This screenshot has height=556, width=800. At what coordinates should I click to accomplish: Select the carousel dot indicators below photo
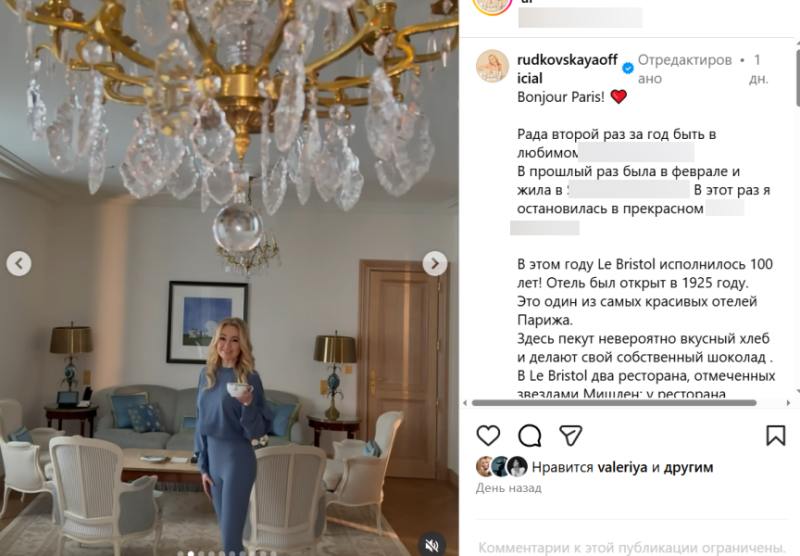coord(228,553)
